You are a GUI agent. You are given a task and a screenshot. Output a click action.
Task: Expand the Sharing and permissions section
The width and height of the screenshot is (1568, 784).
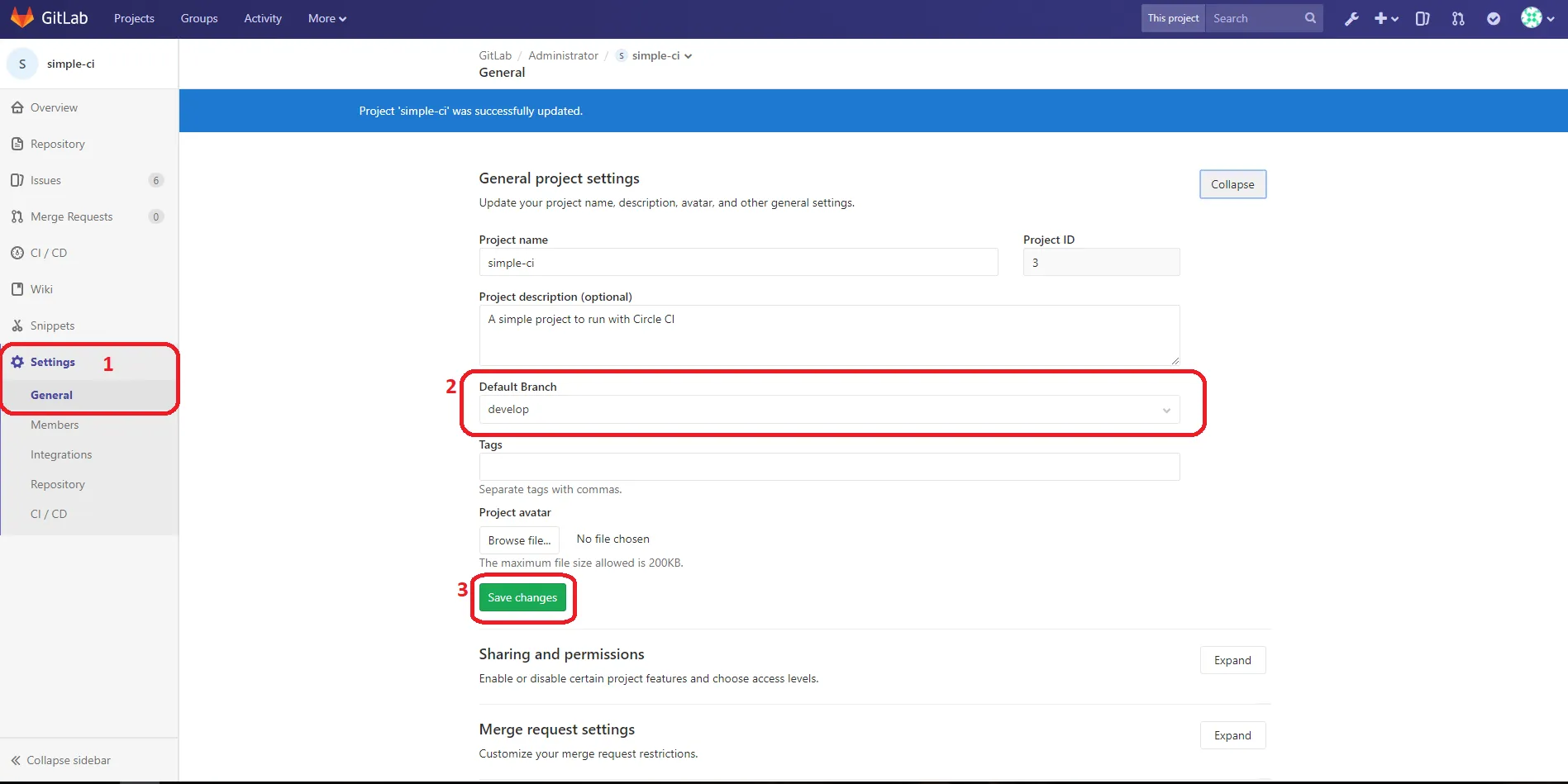click(1232, 659)
